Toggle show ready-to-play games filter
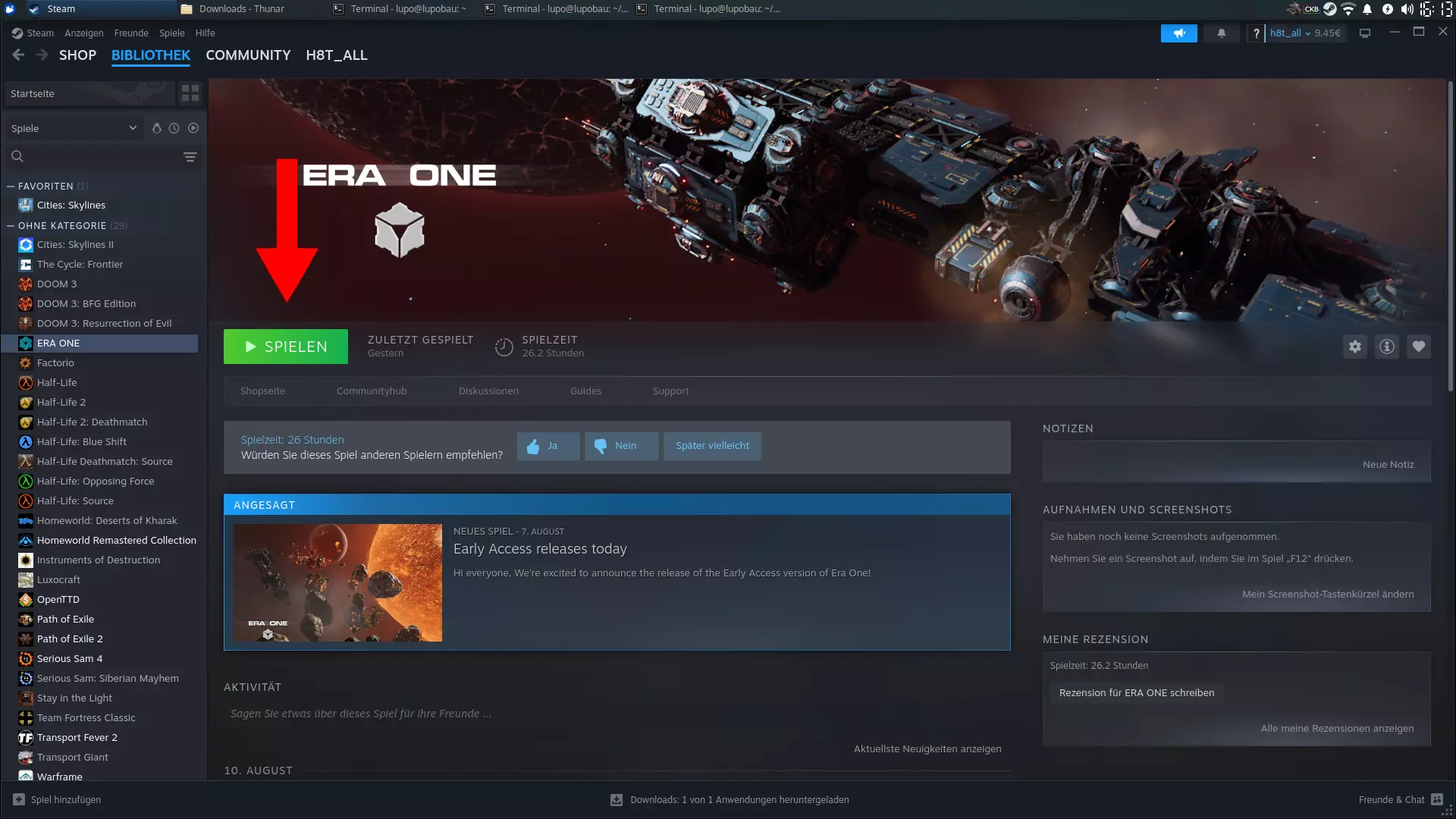This screenshot has width=1456, height=819. pyautogui.click(x=193, y=128)
